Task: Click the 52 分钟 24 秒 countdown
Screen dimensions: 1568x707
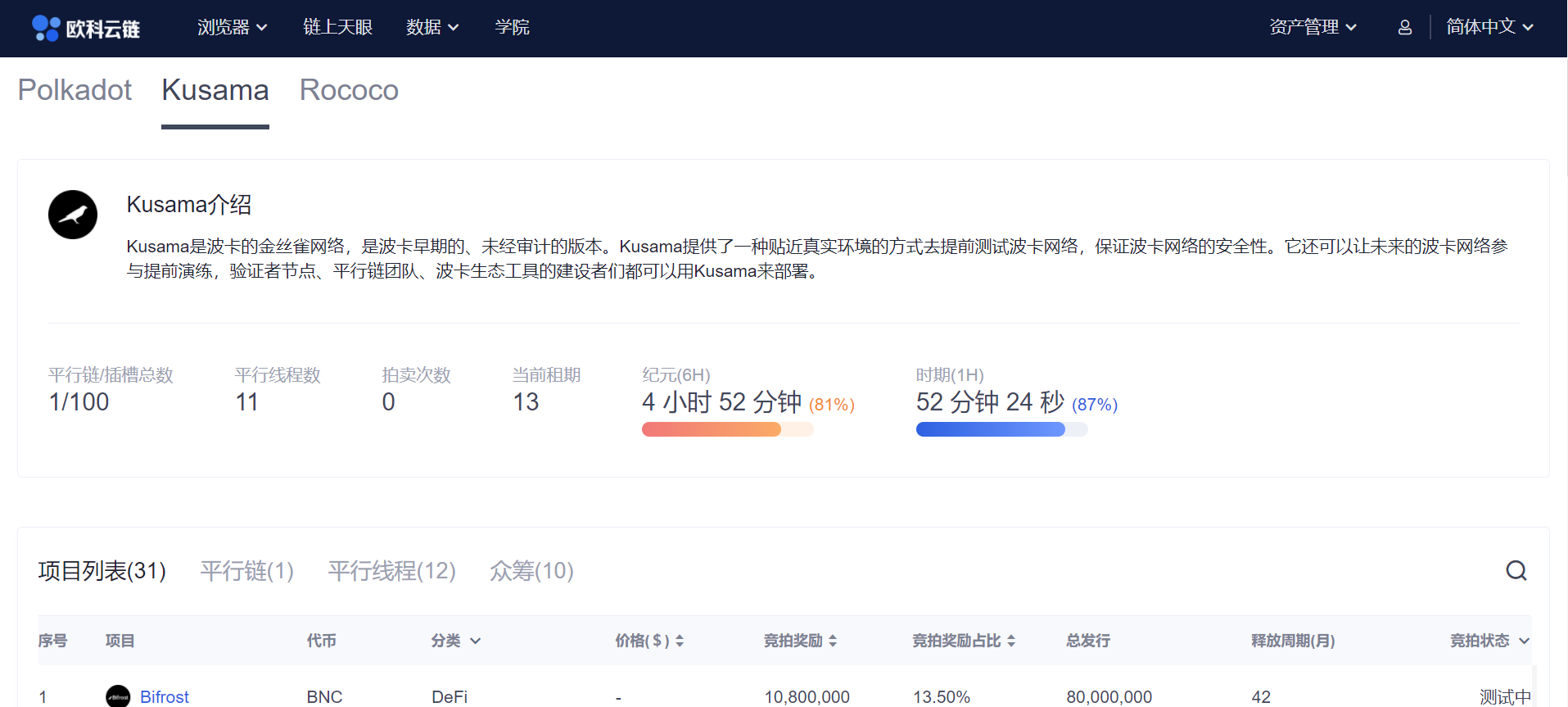Action: 990,402
